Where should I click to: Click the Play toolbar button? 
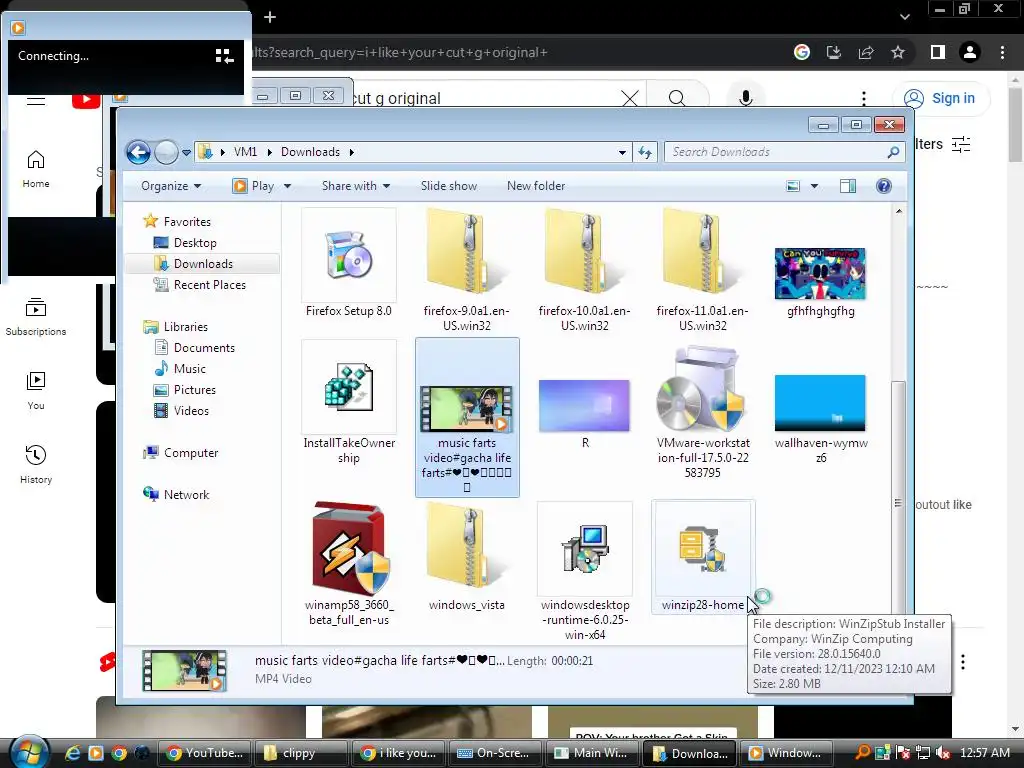pos(253,186)
